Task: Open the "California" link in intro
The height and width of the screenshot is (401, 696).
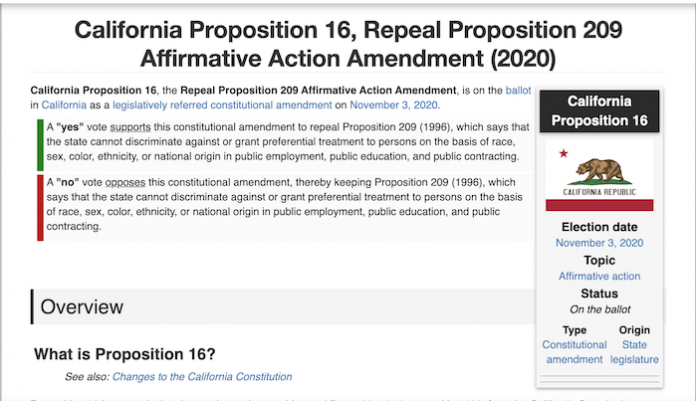Action: click(64, 105)
